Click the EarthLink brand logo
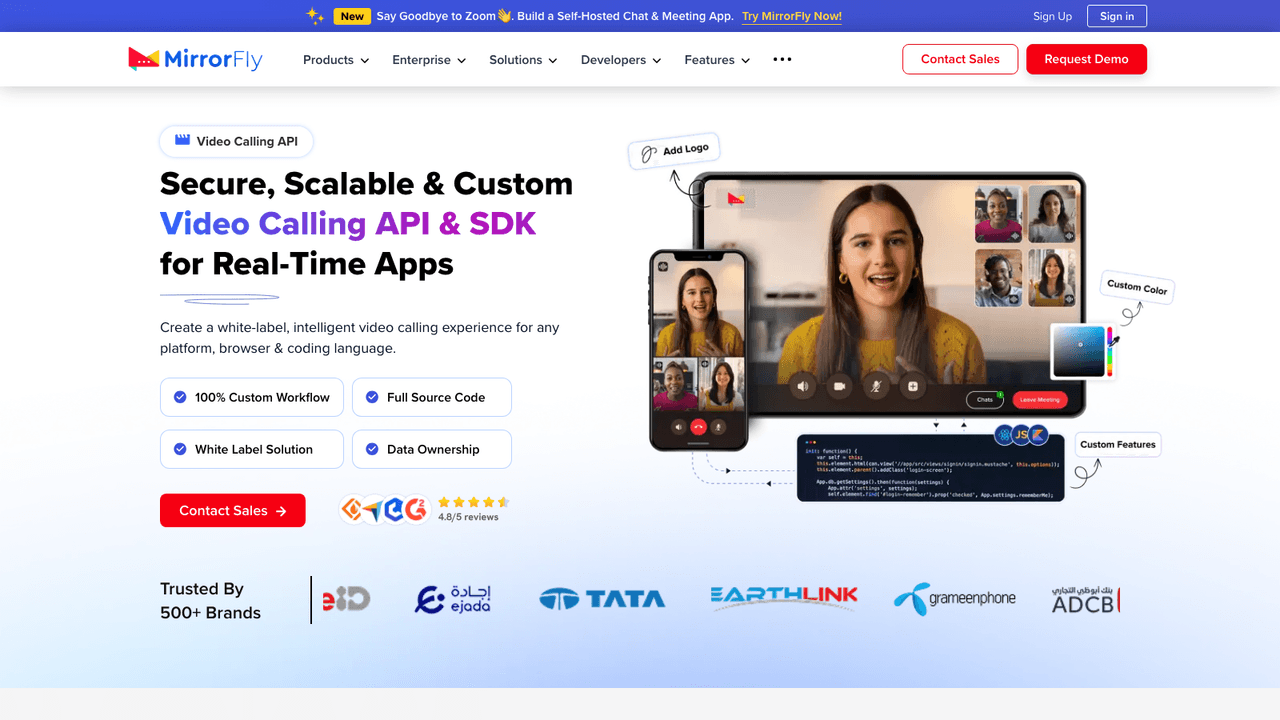Screen dimensions: 1280x720 pos(784,597)
